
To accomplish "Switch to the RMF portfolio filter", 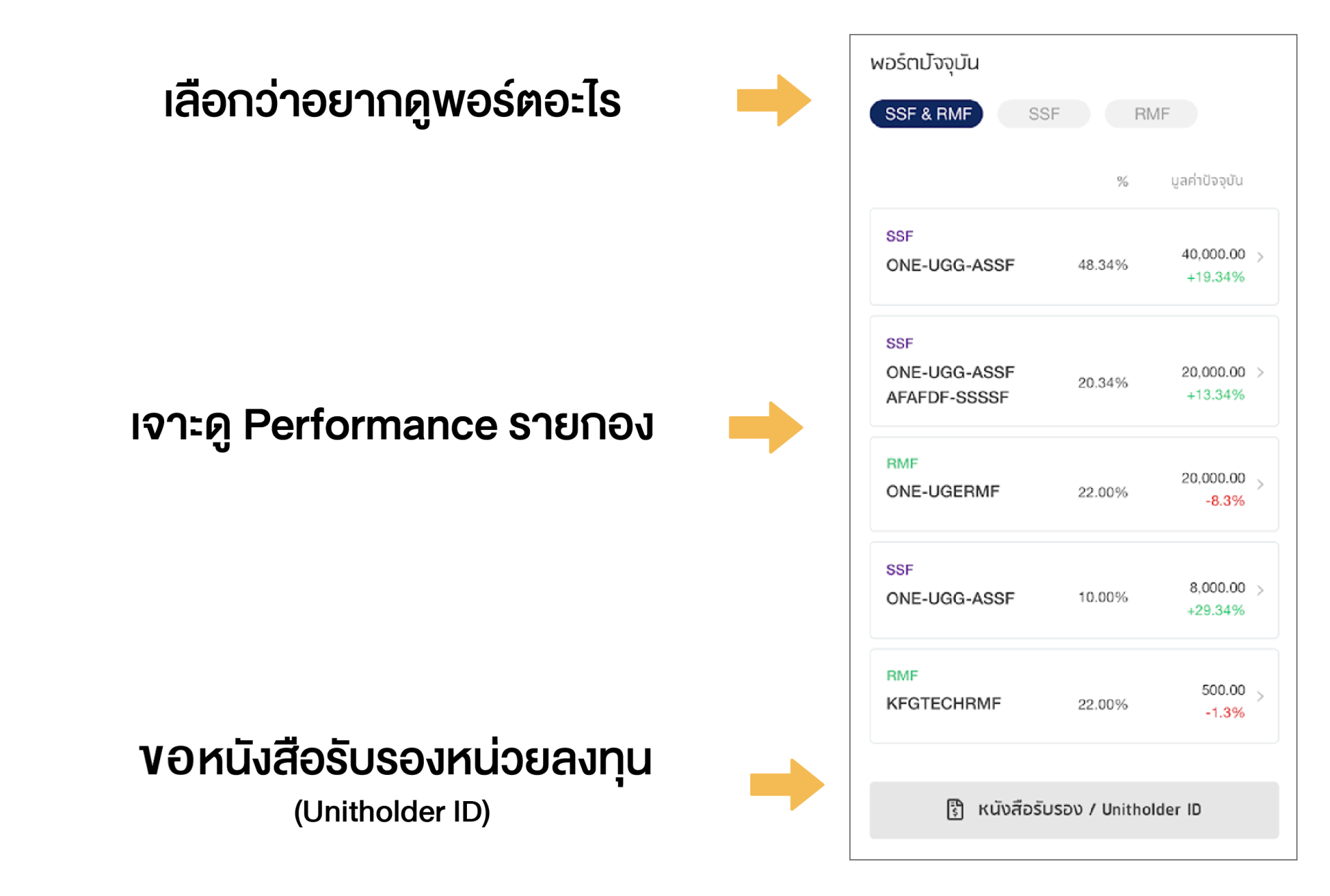I will [x=1151, y=114].
